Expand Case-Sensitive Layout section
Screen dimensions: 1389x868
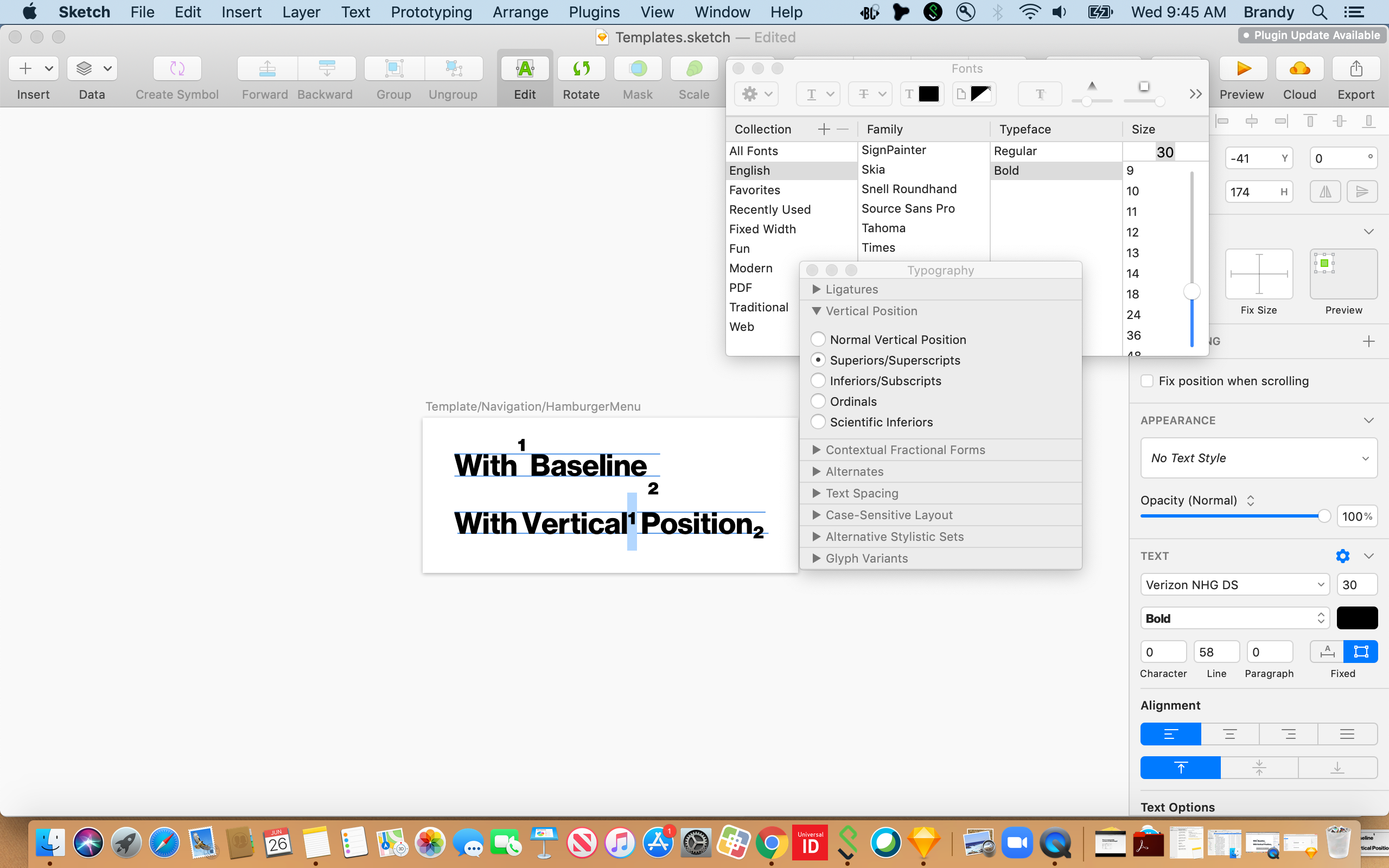(x=816, y=515)
